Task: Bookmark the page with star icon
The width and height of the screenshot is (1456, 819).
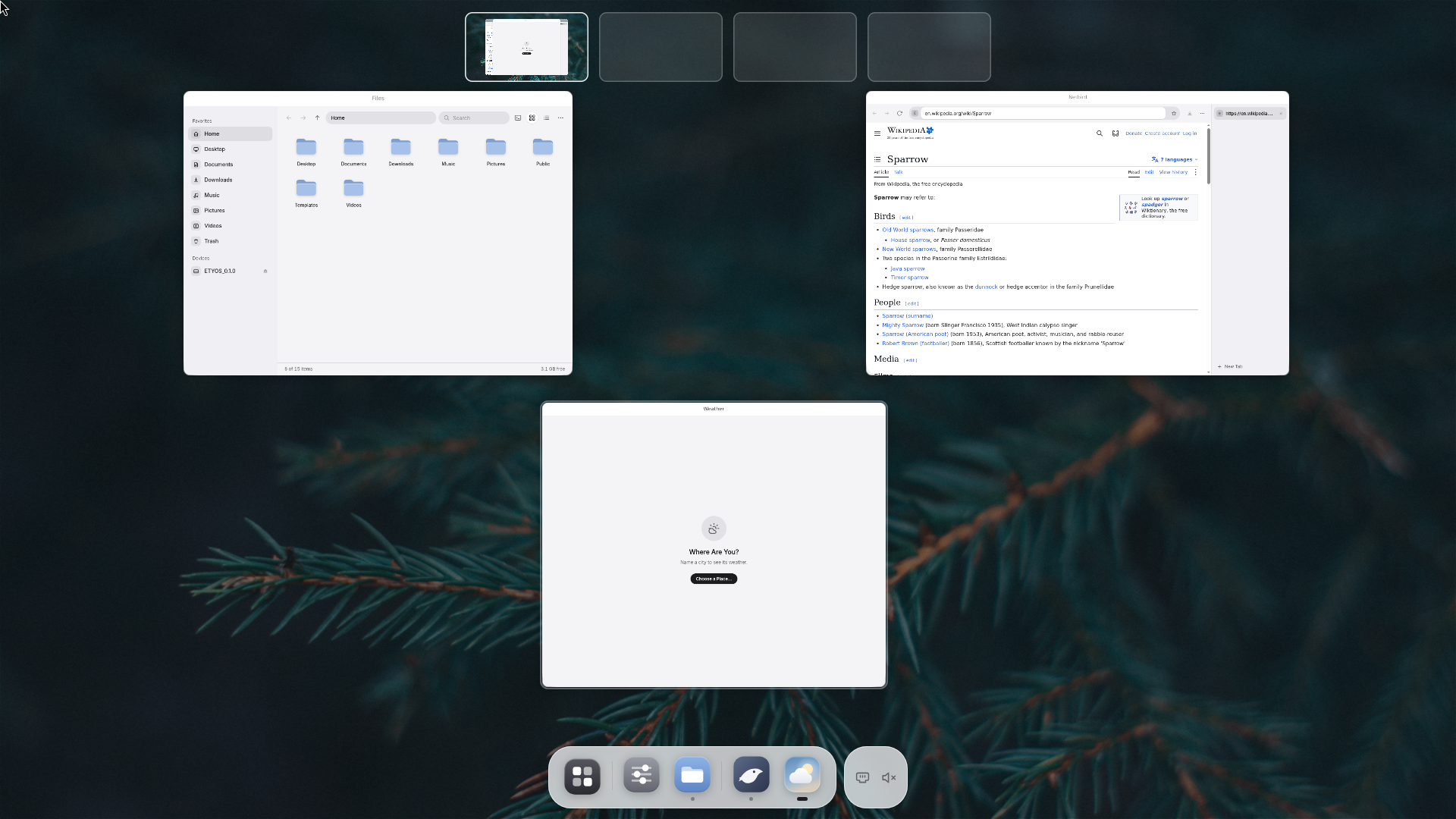Action: [1174, 113]
